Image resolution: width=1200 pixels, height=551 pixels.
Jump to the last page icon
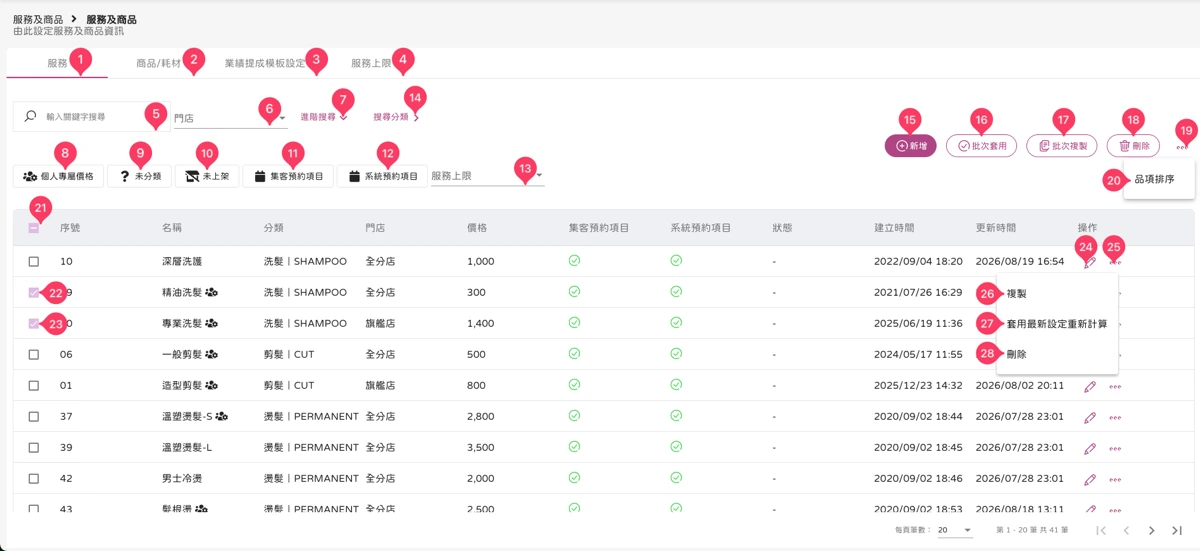click(1178, 530)
